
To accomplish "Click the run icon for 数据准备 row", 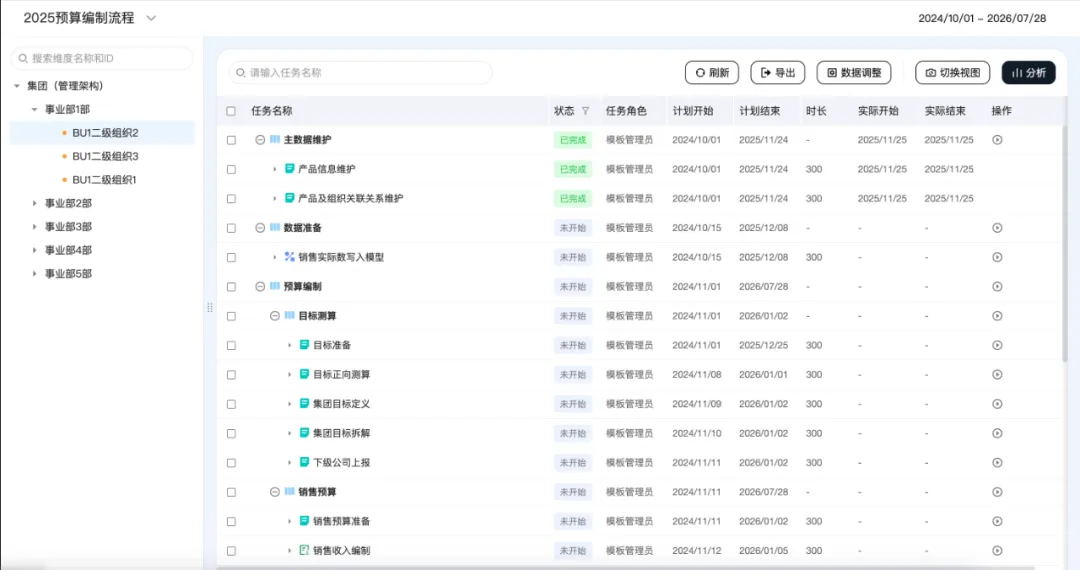I will click(997, 228).
